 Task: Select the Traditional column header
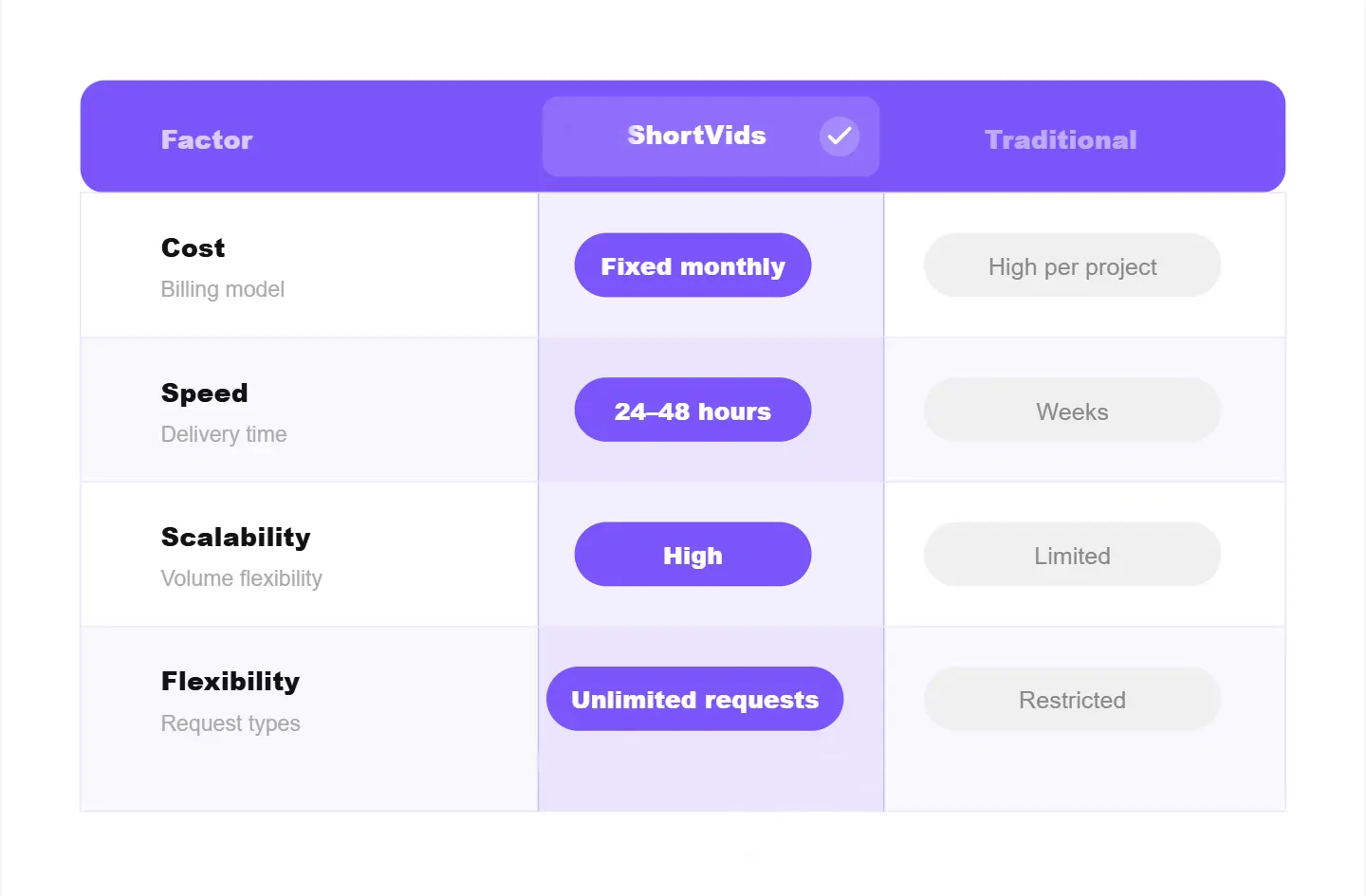click(x=1061, y=140)
